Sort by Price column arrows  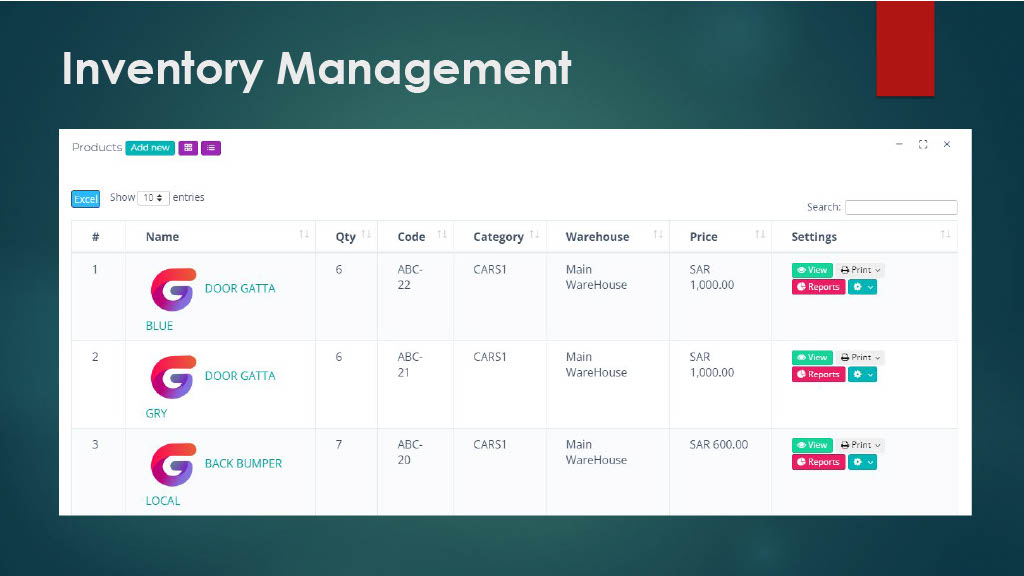(760, 234)
